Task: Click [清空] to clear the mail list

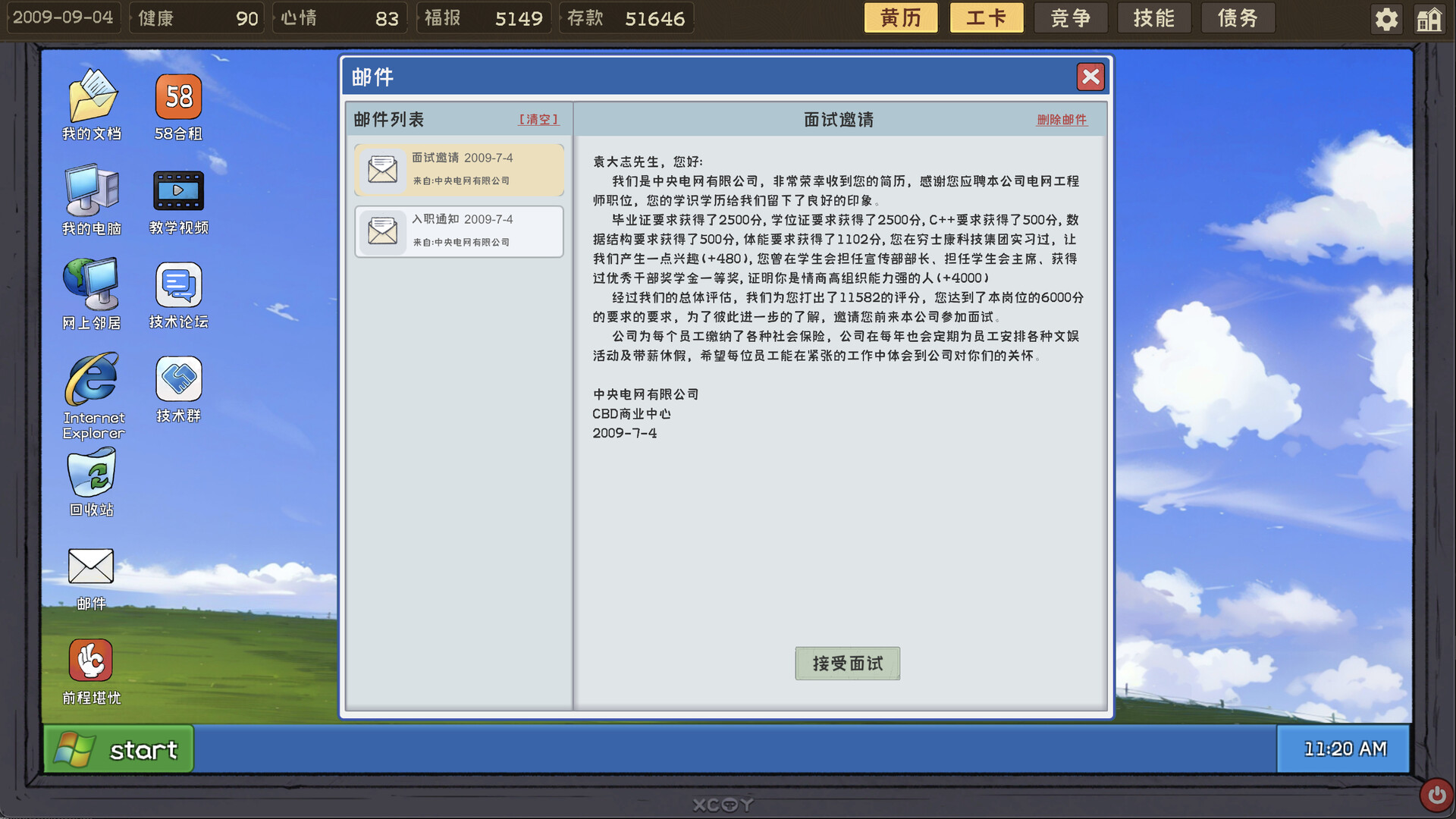Action: pos(538,119)
